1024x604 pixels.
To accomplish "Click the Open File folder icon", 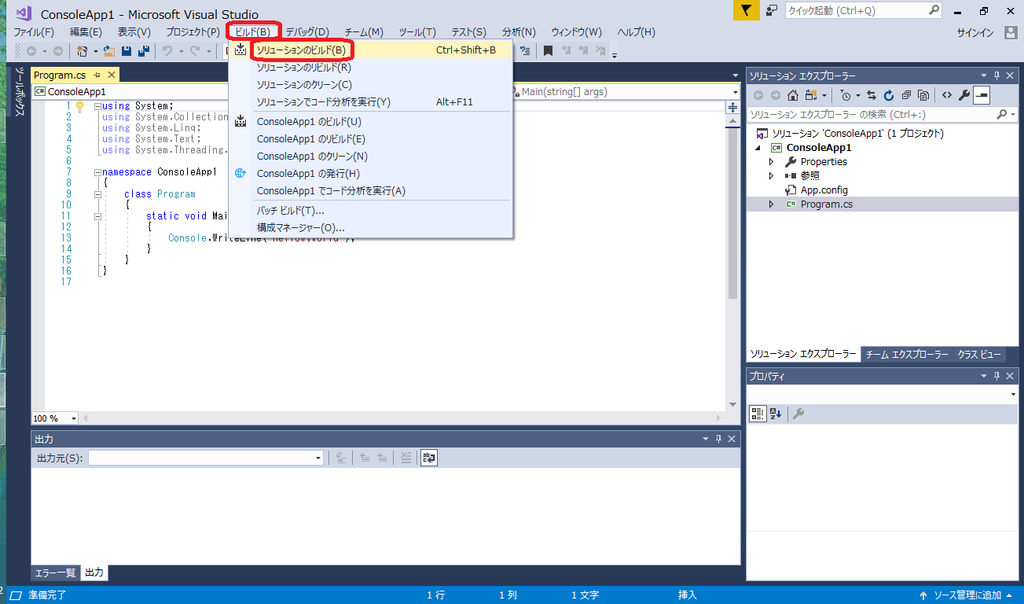I will coord(109,51).
